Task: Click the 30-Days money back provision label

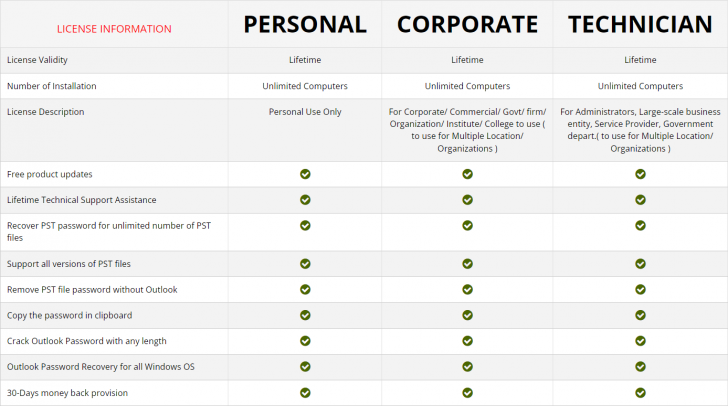Action: coord(67,393)
